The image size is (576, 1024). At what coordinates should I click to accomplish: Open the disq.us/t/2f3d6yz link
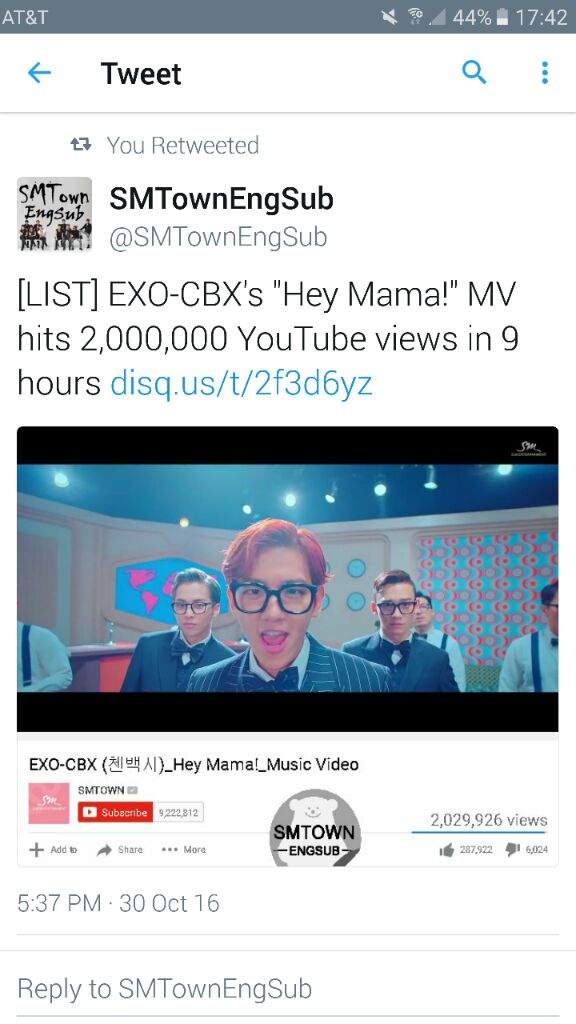pos(241,383)
